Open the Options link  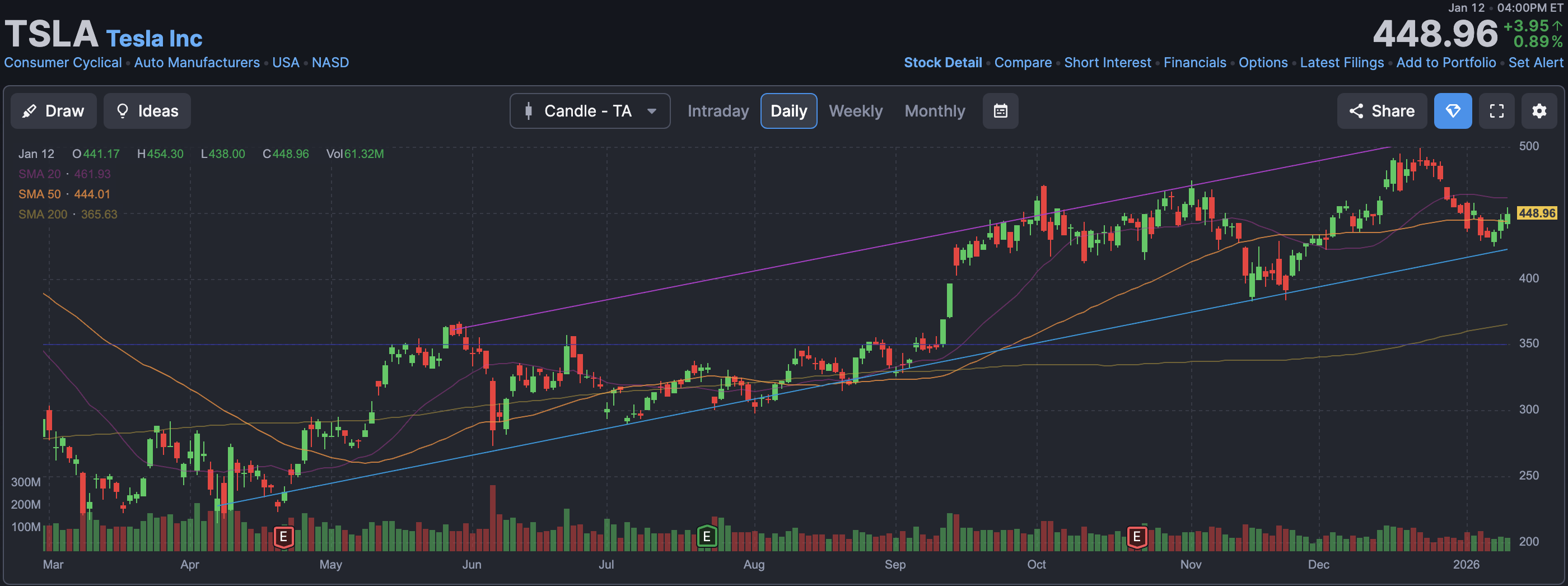click(1262, 62)
